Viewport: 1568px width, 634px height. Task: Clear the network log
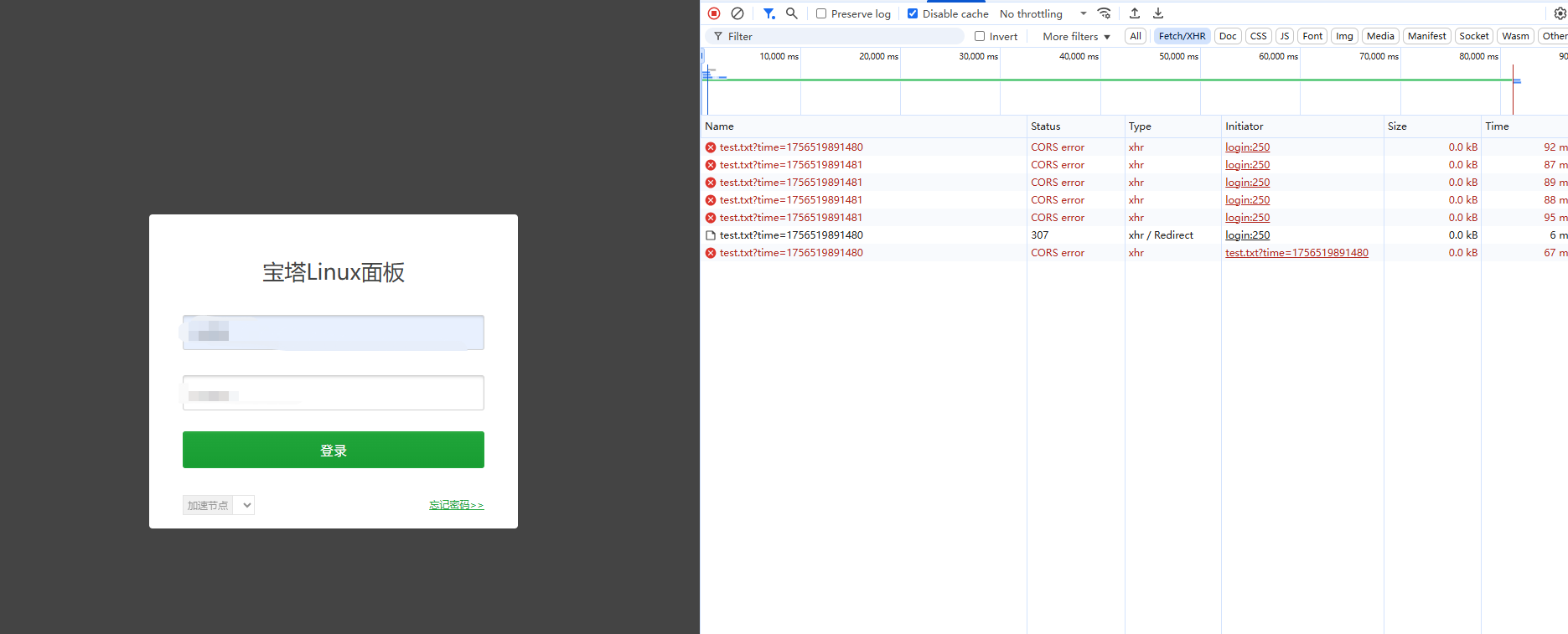click(x=737, y=13)
